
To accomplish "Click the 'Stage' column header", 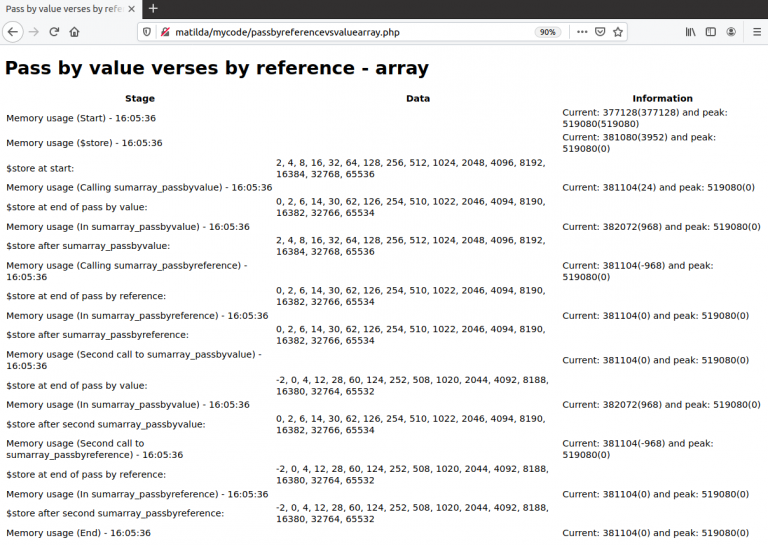I will point(140,98).
